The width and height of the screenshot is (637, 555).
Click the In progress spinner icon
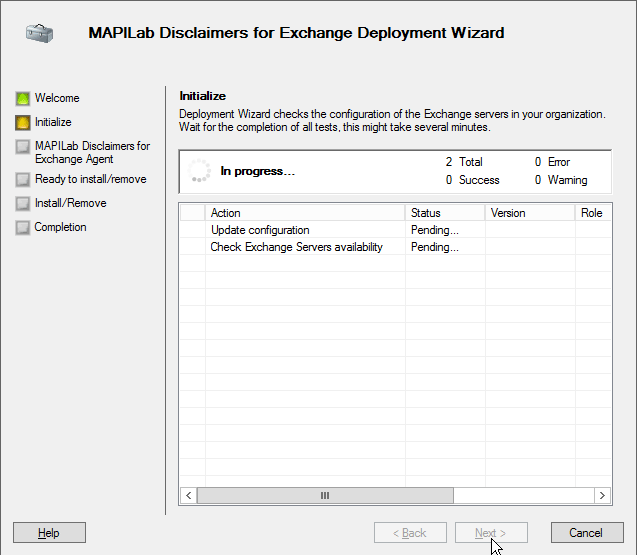(x=199, y=171)
